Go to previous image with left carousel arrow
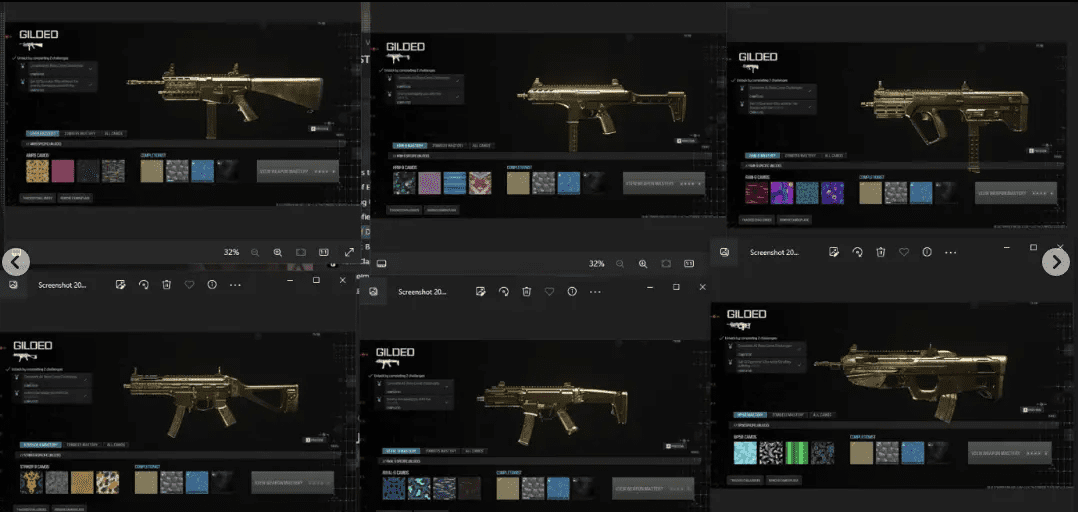 tap(16, 262)
